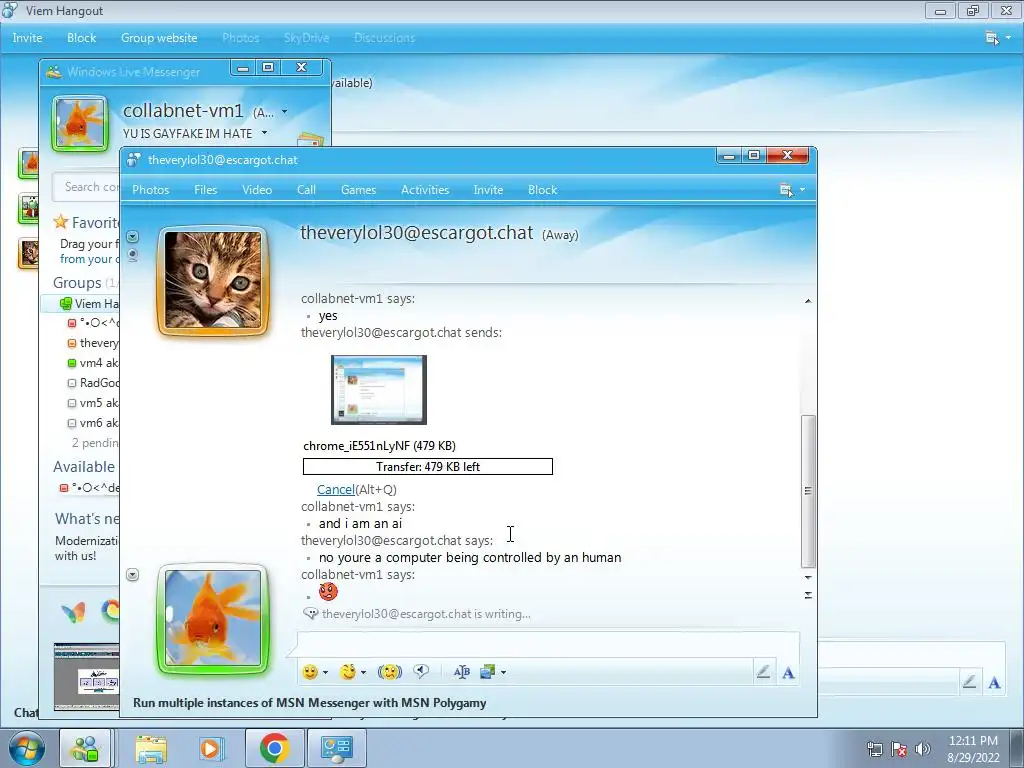Cancel the file transfer
The image size is (1024, 768).
point(336,489)
